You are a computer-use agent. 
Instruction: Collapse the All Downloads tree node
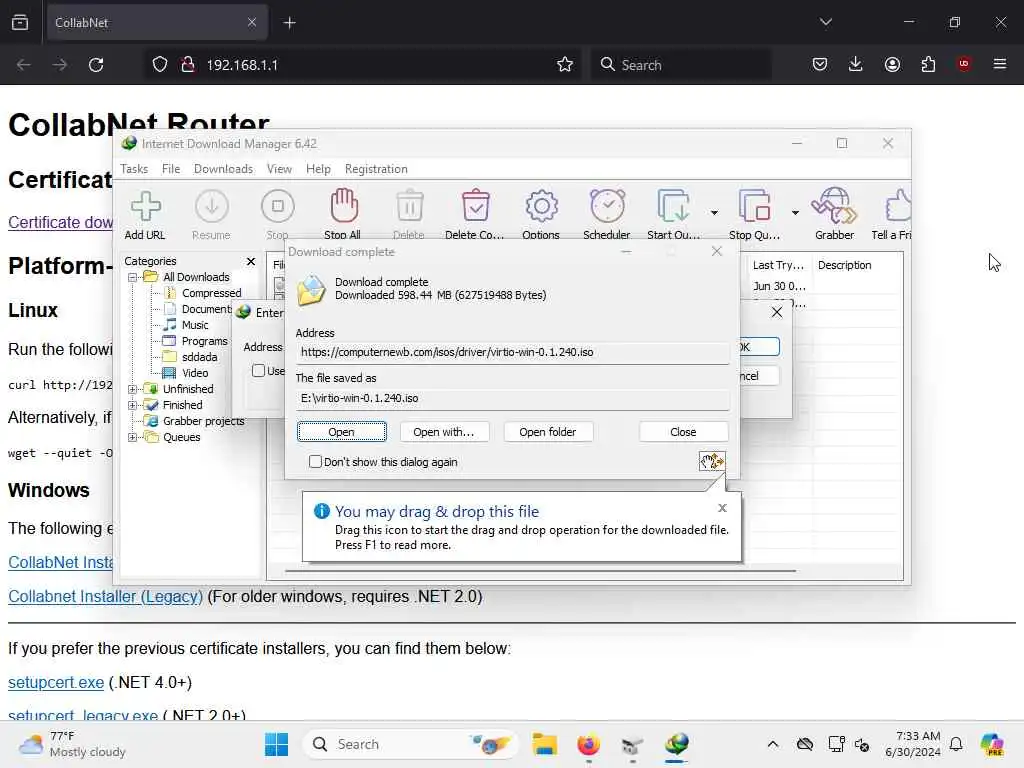tap(133, 278)
